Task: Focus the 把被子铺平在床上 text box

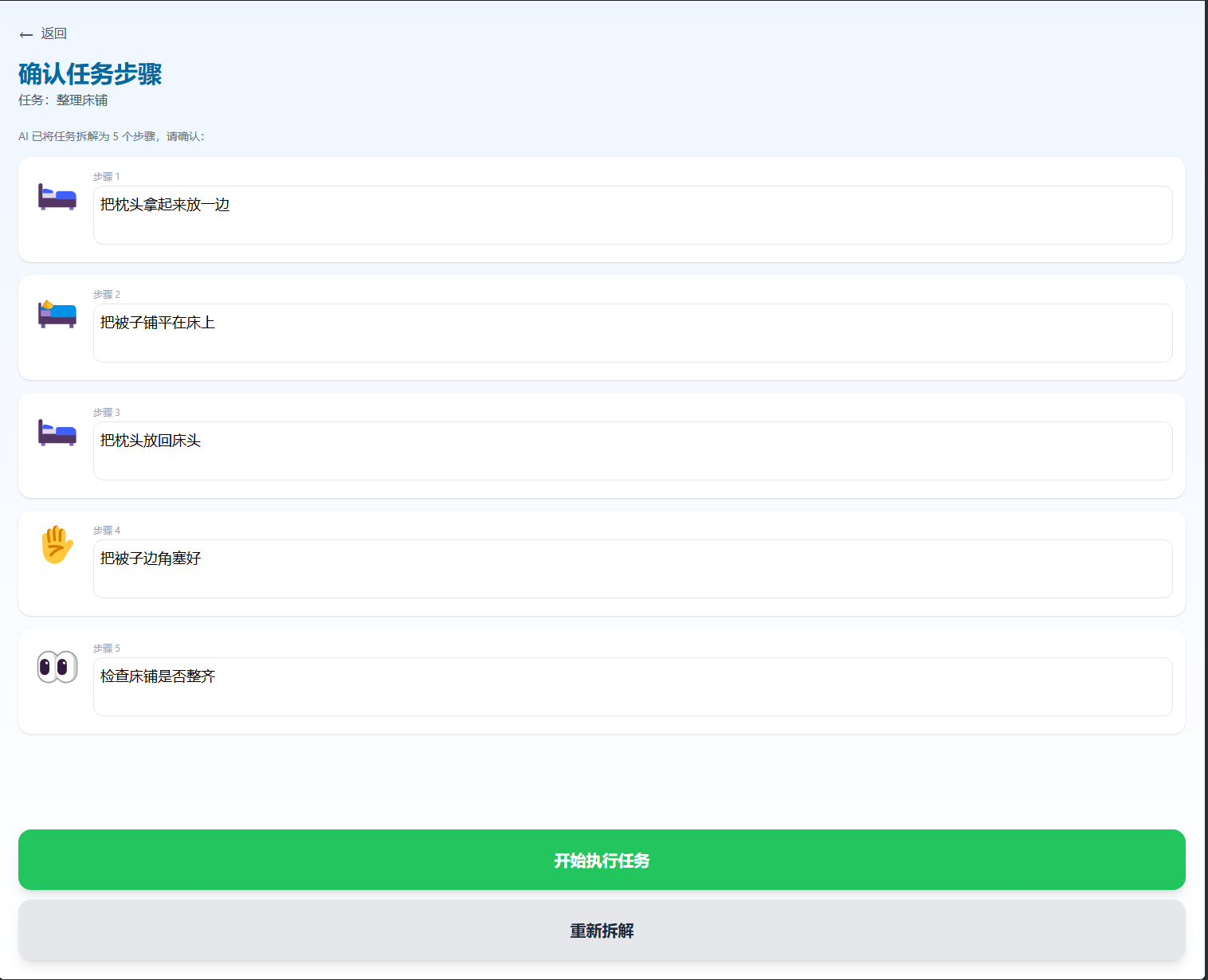Action: coord(632,333)
